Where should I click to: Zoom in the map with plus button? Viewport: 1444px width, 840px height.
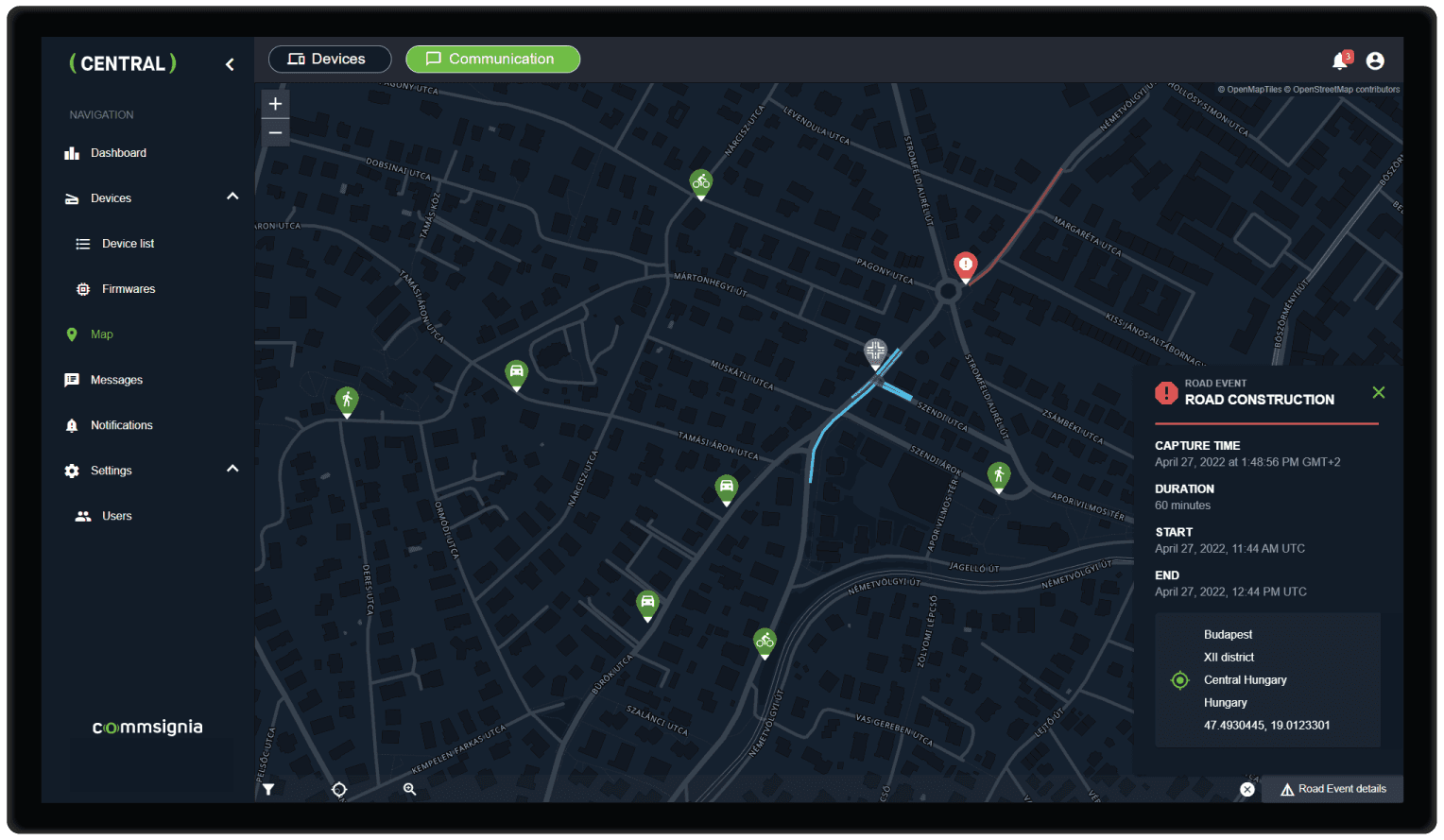(x=275, y=104)
